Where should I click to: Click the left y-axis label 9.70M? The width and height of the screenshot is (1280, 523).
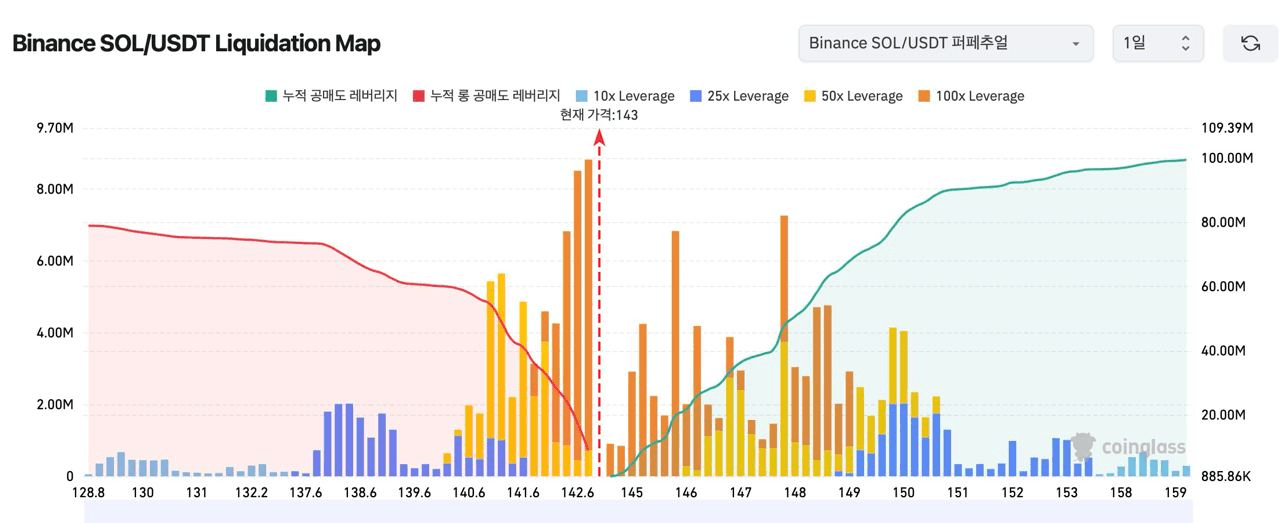55,128
